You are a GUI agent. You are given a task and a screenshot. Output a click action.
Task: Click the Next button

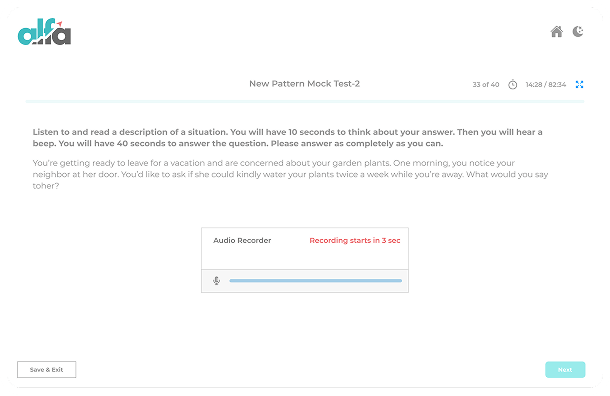[x=565, y=370]
